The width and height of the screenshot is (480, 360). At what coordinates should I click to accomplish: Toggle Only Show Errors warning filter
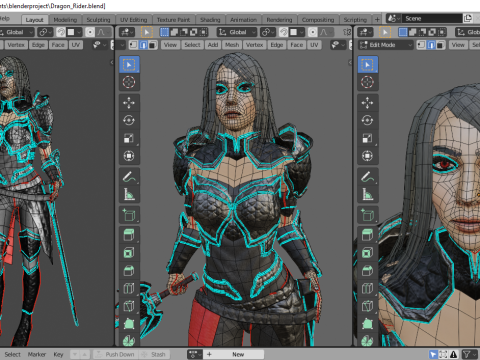tap(454, 354)
